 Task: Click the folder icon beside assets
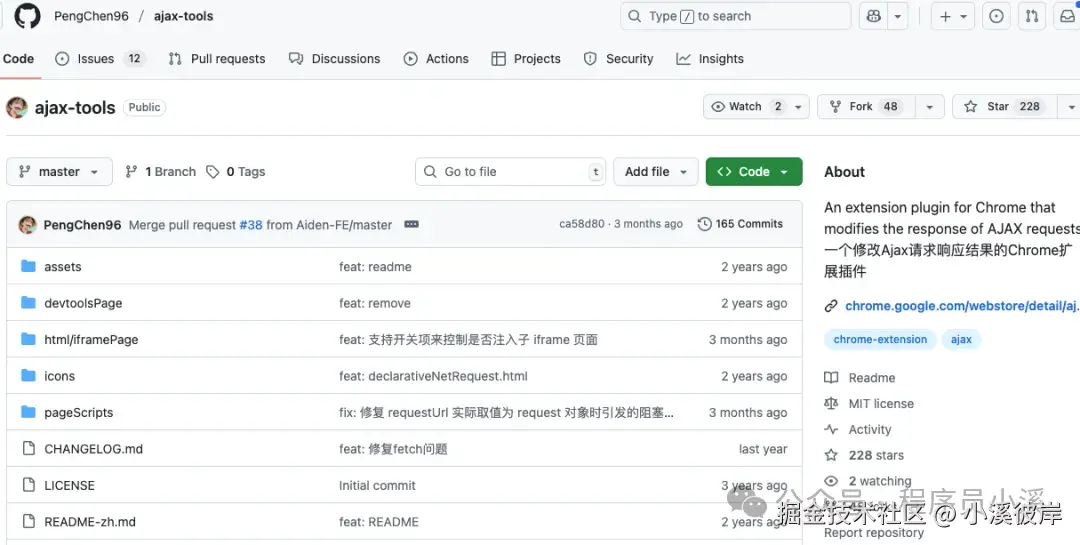pos(28,266)
